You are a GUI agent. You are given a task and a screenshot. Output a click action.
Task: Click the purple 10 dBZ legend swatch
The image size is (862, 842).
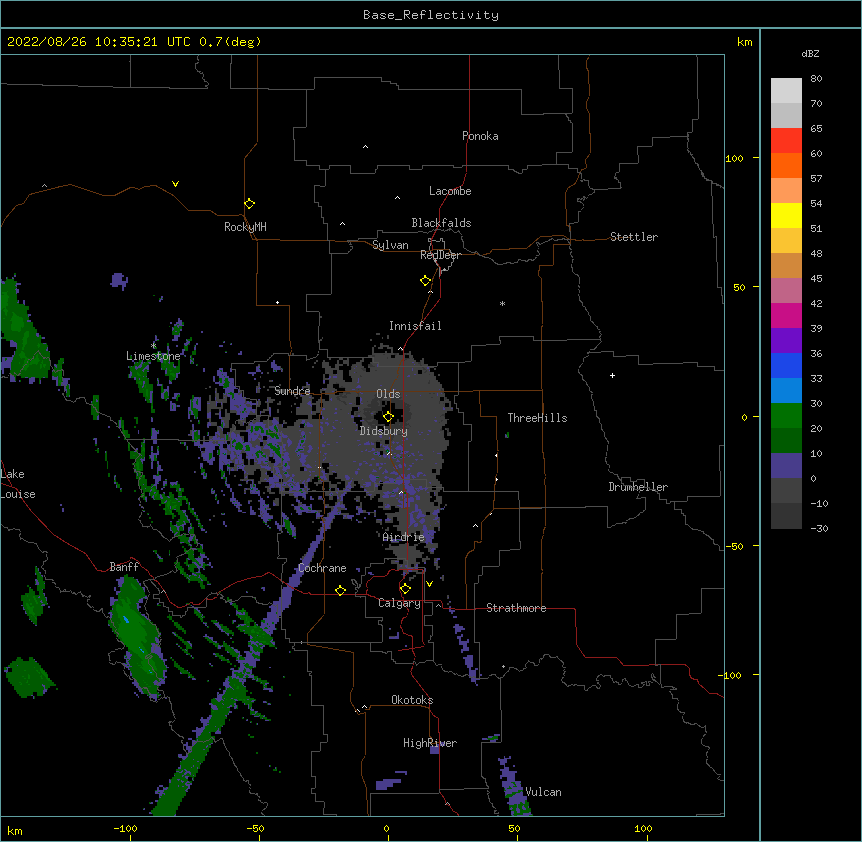pos(786,466)
